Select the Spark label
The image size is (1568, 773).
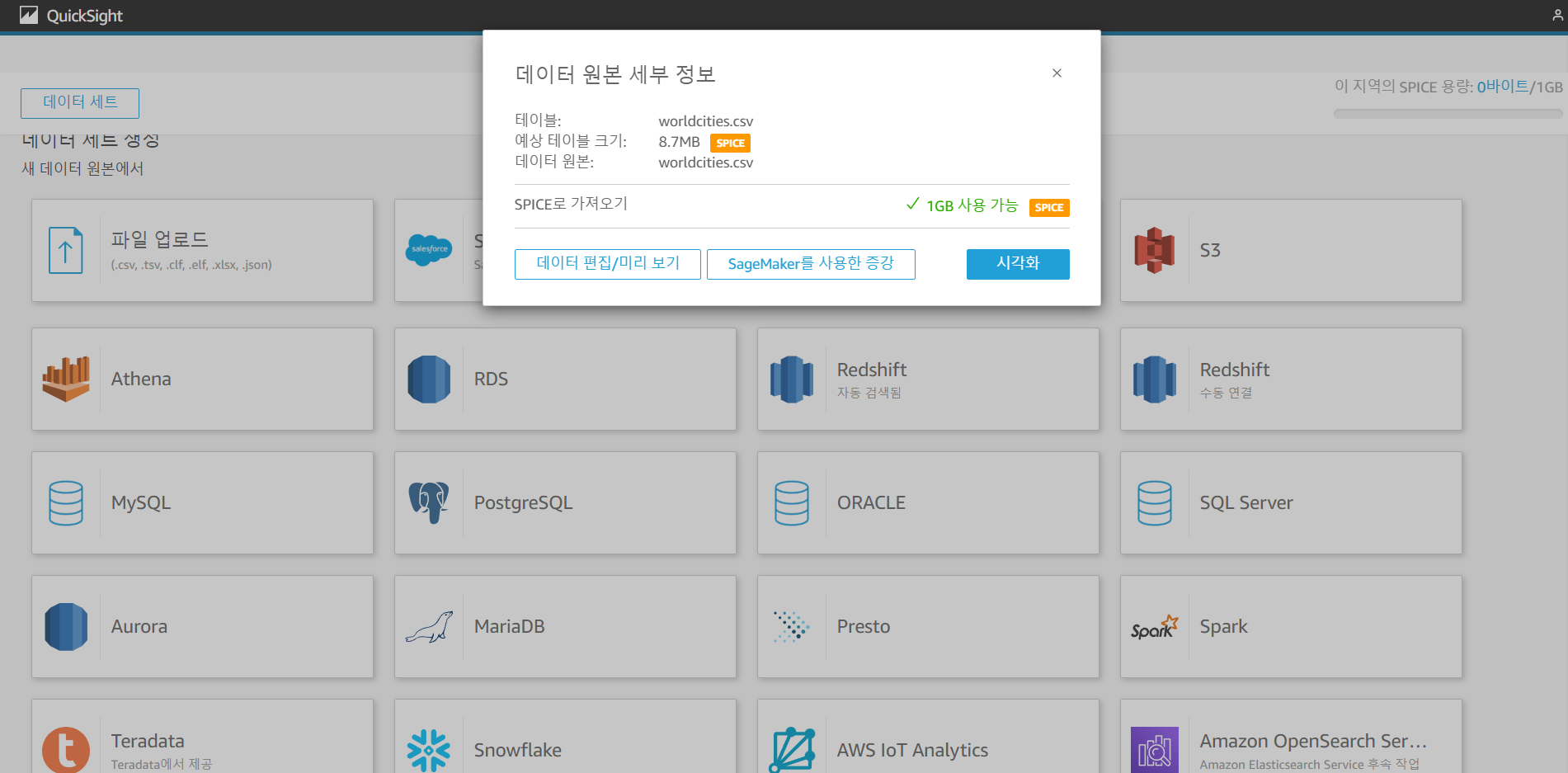[1223, 626]
